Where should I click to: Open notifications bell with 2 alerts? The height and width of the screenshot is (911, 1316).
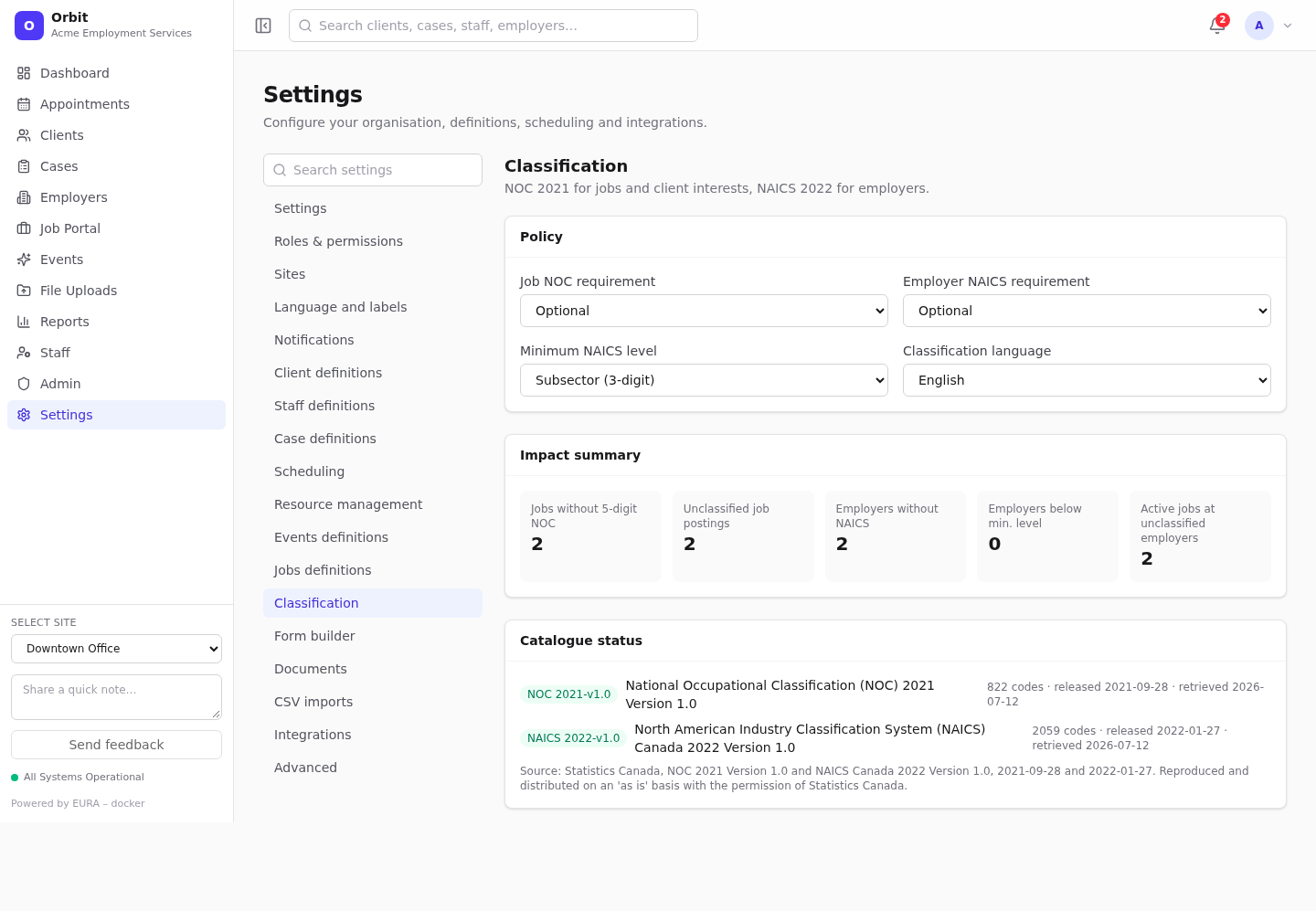point(1217,26)
